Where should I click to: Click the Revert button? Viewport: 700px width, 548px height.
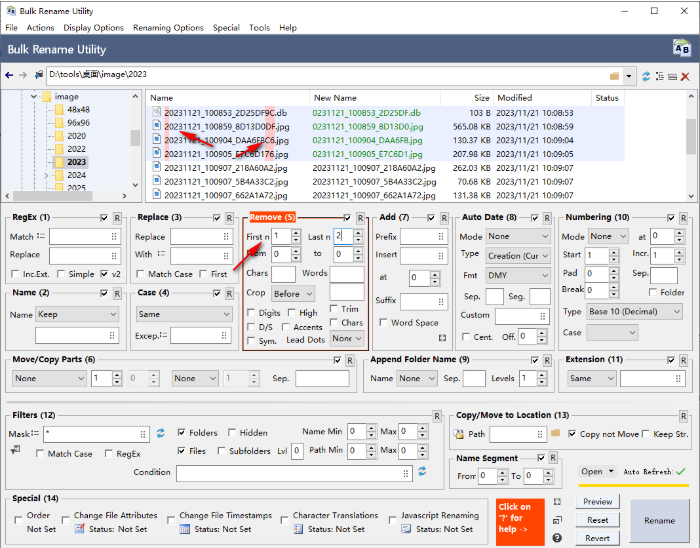(597, 538)
